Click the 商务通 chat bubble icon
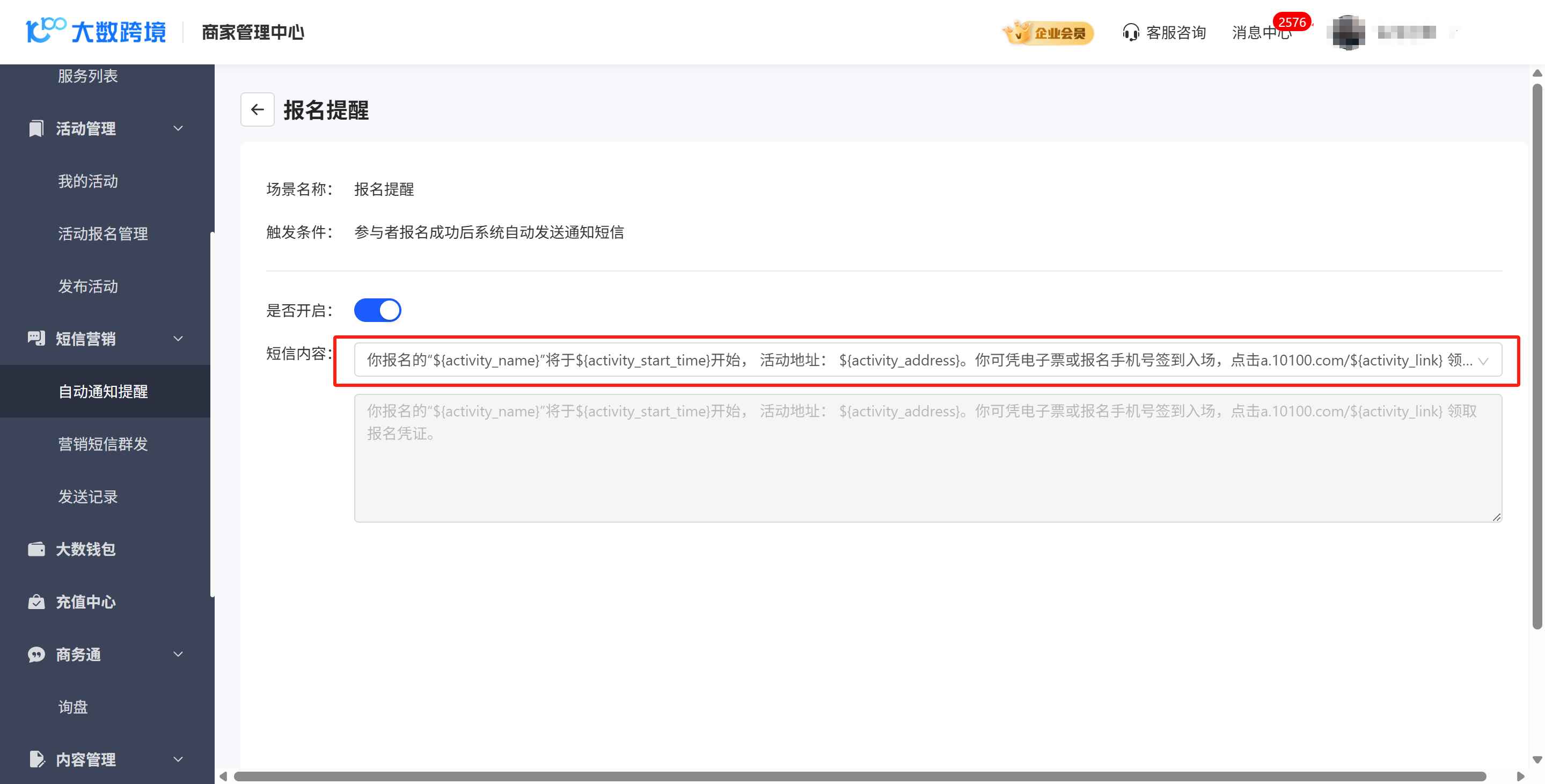 pyautogui.click(x=36, y=654)
